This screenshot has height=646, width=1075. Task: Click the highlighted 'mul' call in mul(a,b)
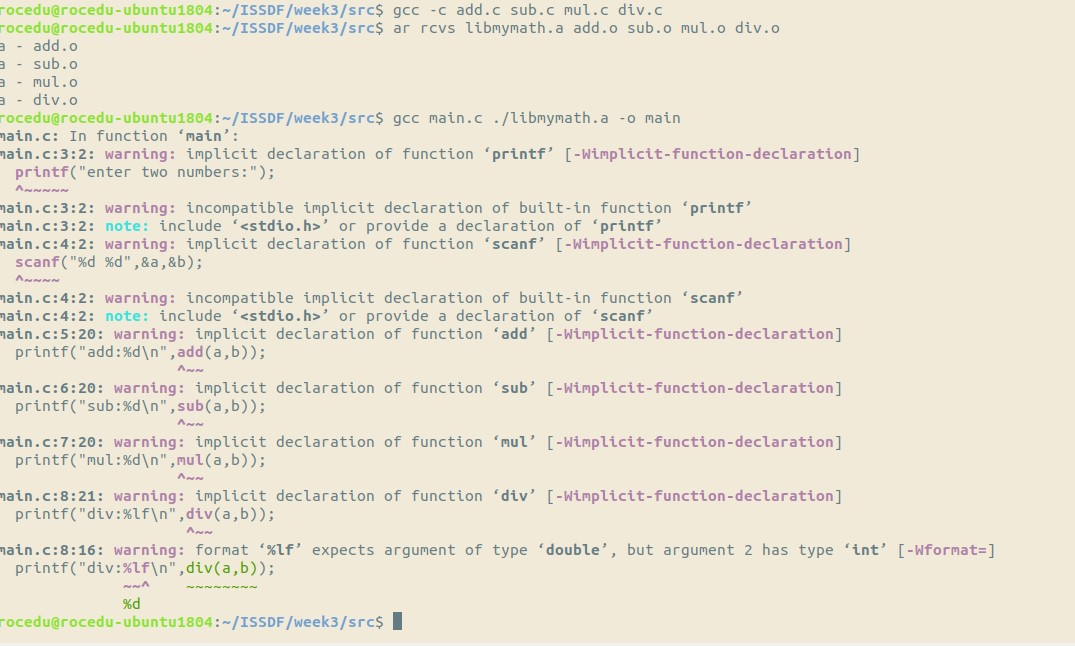point(190,460)
